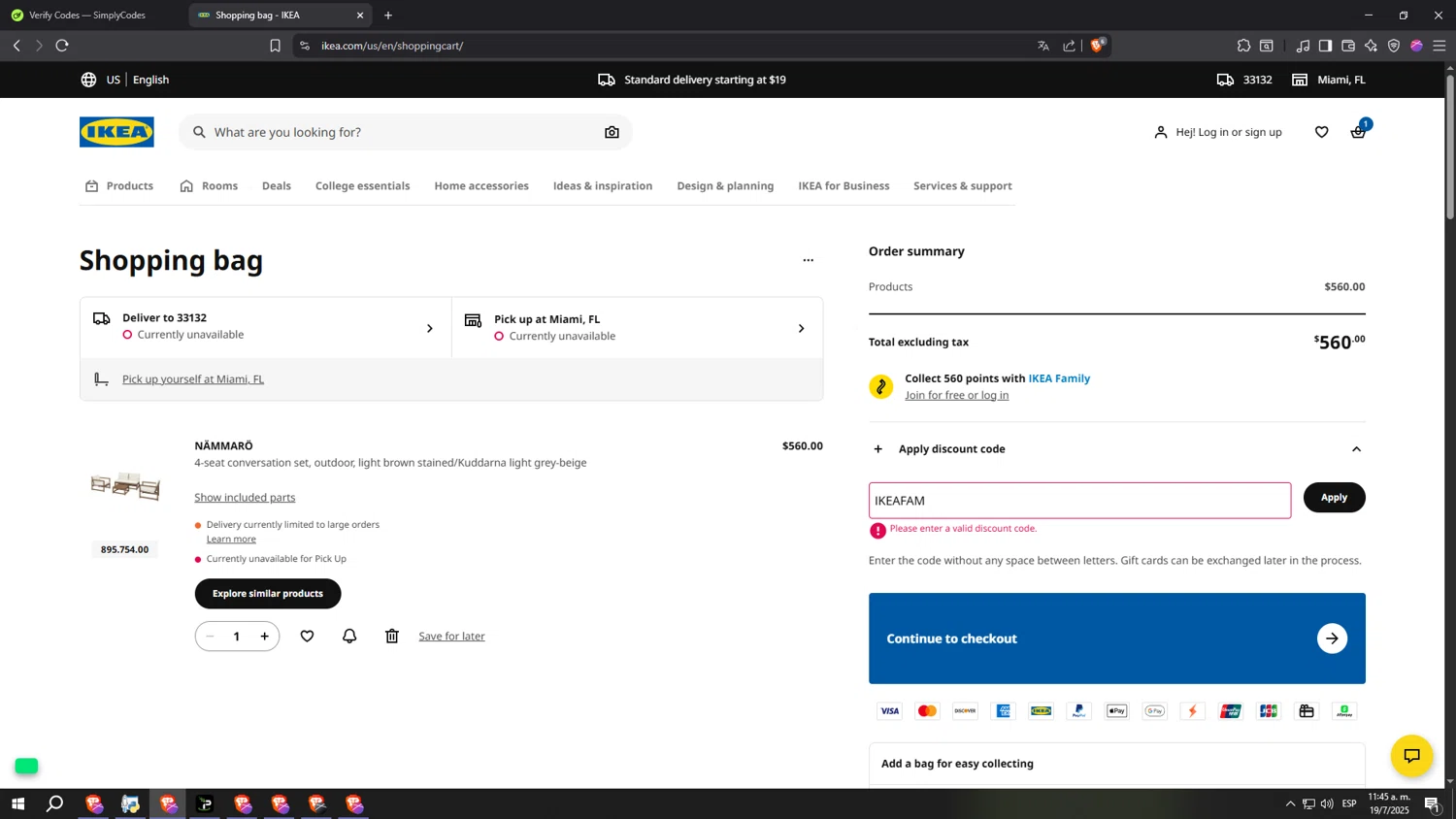This screenshot has width=1456, height=819.
Task: Decrease quantity with the minus button
Action: [210, 637]
